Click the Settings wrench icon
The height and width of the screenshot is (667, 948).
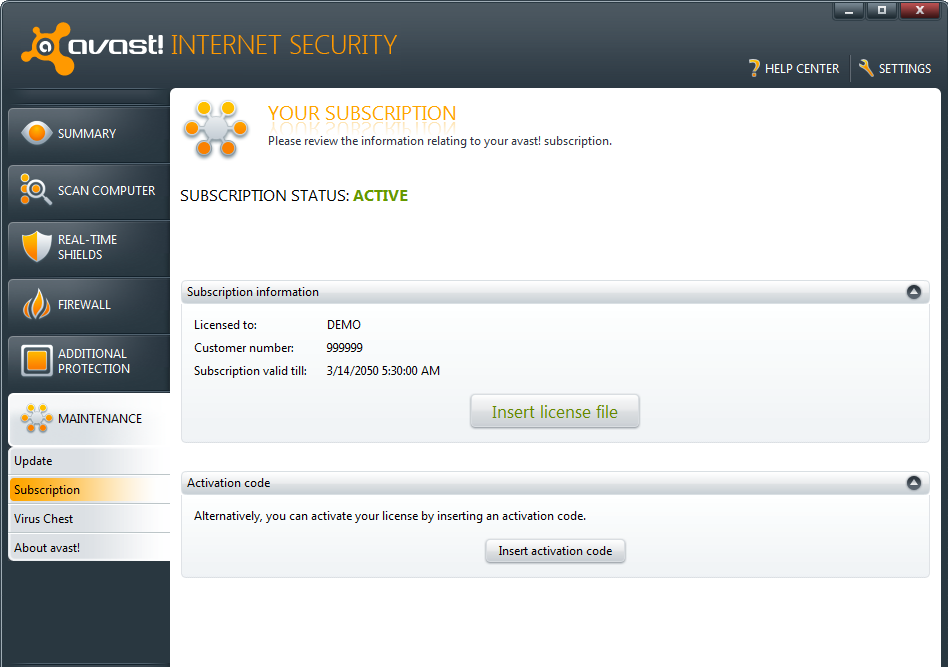tap(866, 68)
